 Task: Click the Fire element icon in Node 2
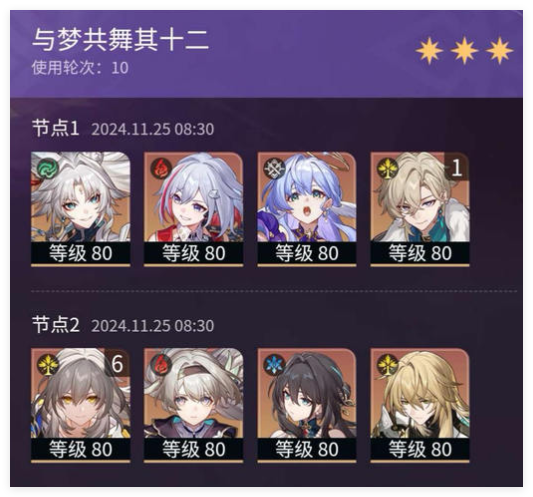(x=161, y=365)
